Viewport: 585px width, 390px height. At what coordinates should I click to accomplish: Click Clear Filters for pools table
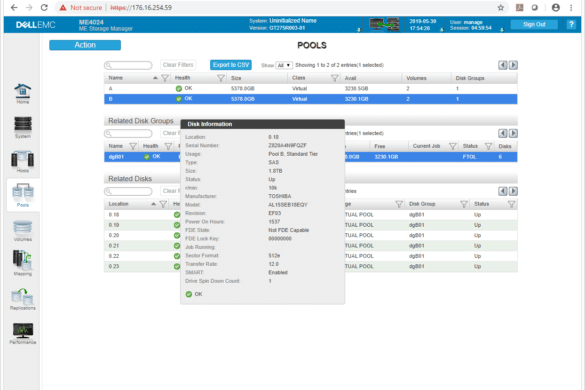[x=178, y=65]
